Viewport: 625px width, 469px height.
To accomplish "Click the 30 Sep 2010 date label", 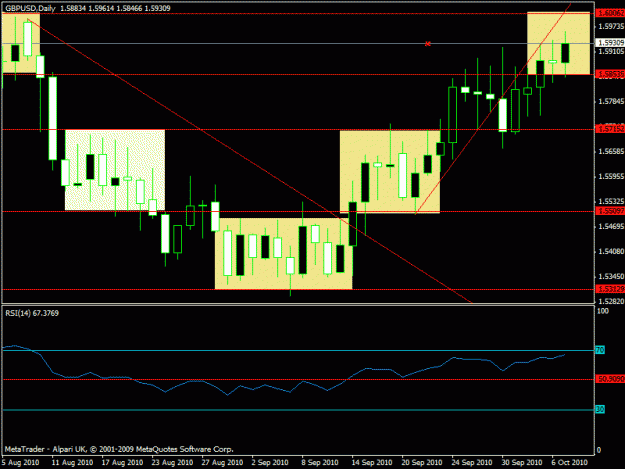I will pos(521,462).
